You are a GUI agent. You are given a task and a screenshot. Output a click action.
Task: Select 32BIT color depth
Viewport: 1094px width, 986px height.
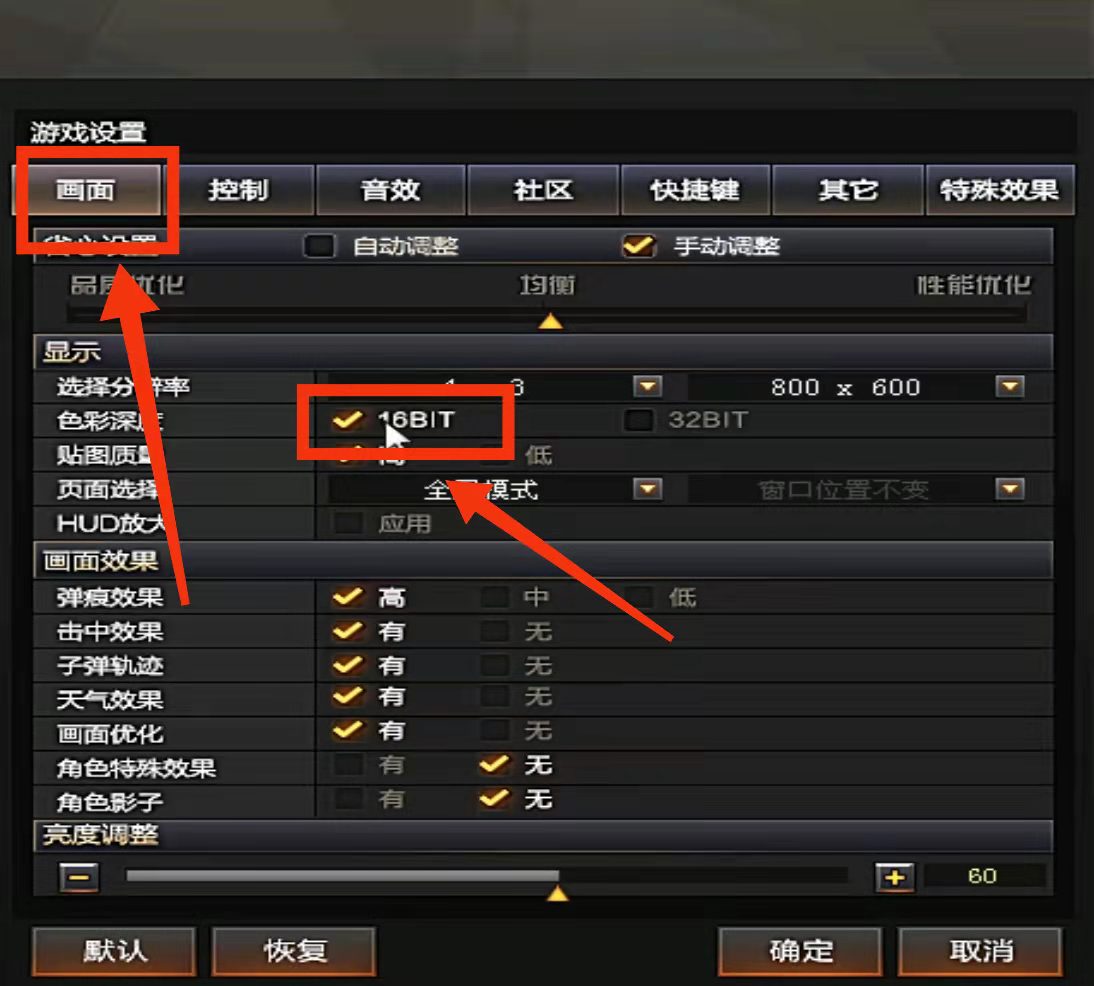tap(638, 420)
